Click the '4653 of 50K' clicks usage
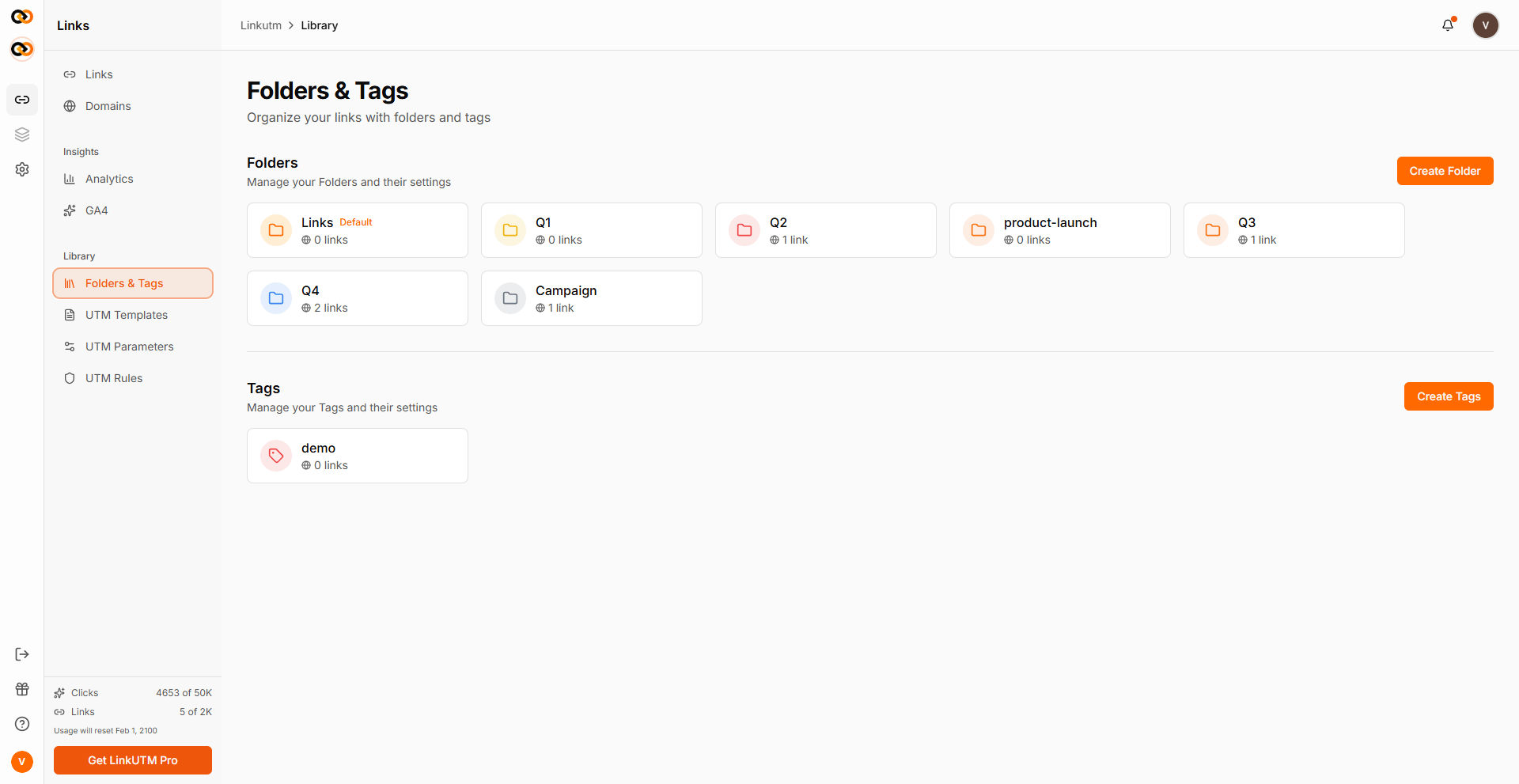1519x784 pixels. pos(184,693)
